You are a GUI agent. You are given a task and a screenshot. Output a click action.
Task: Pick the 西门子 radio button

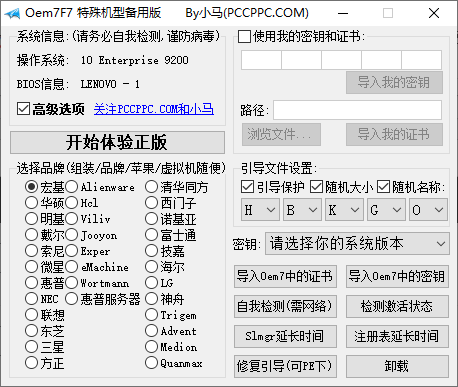(x=151, y=202)
